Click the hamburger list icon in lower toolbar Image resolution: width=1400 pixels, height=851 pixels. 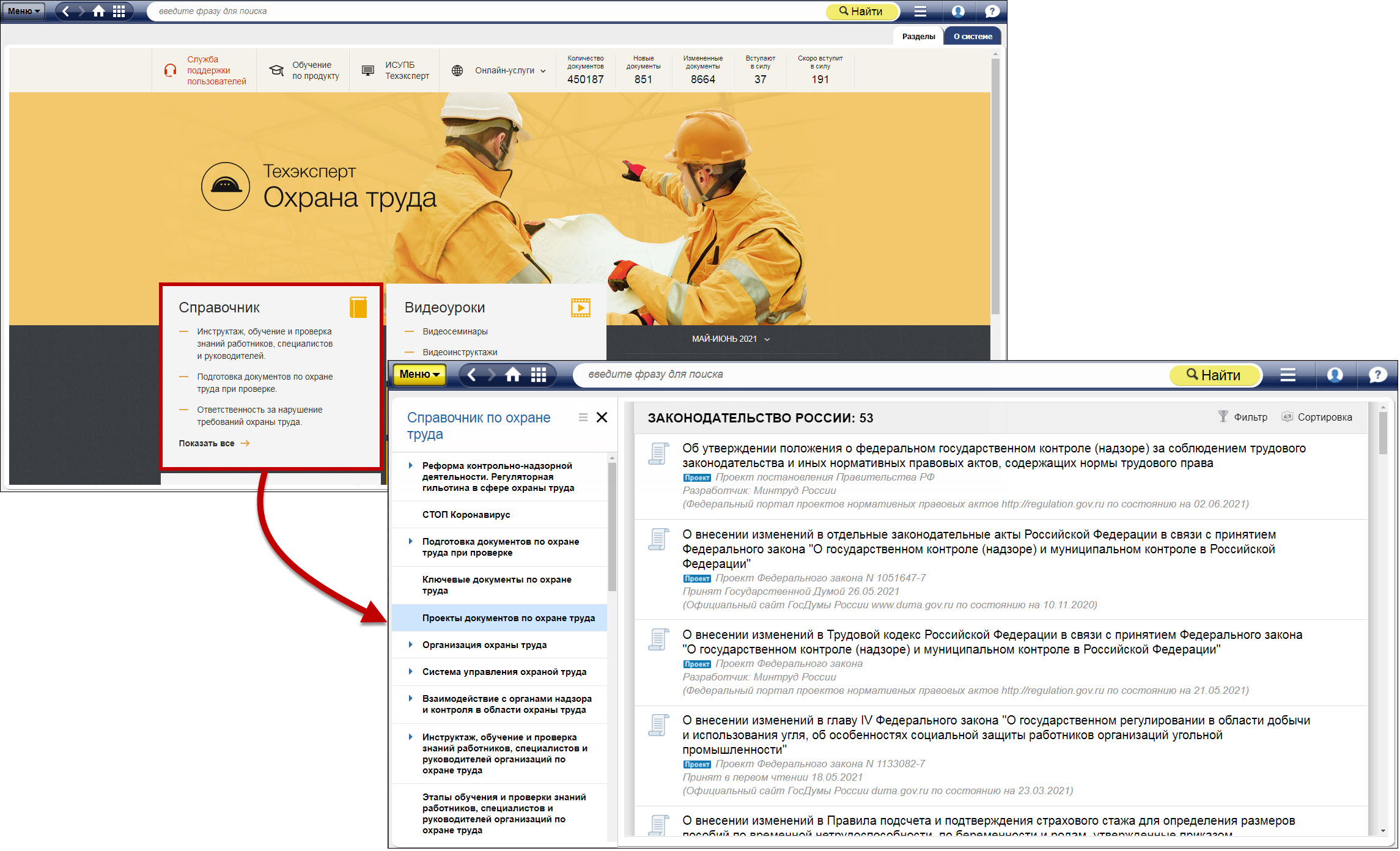[1288, 375]
